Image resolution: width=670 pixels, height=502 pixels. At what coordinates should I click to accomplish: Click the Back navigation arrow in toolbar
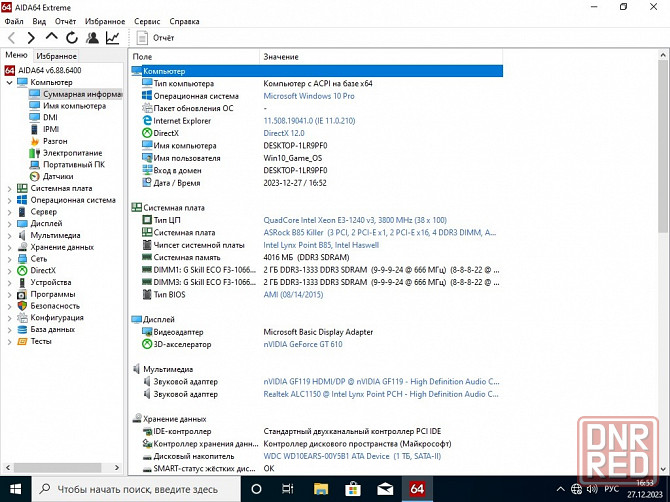tap(12, 38)
